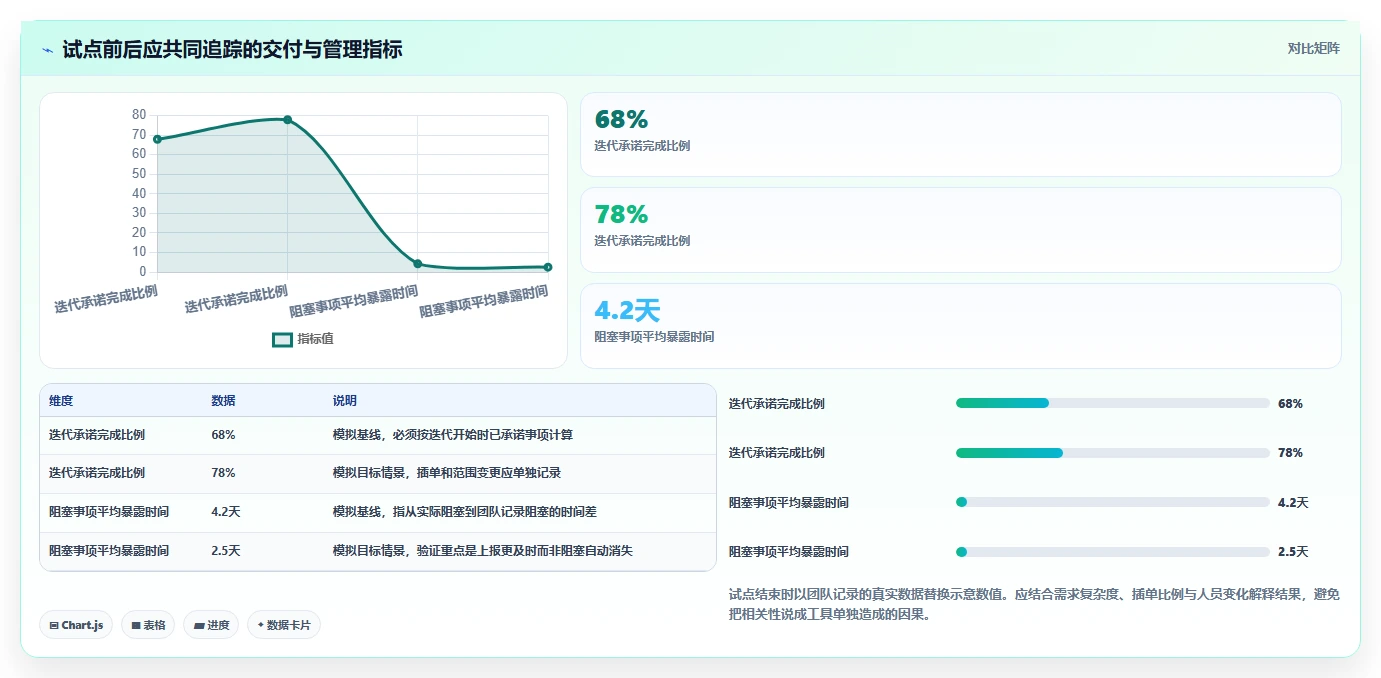1381x678 pixels.
Task: Click the 数据 column header
Action: 223,401
